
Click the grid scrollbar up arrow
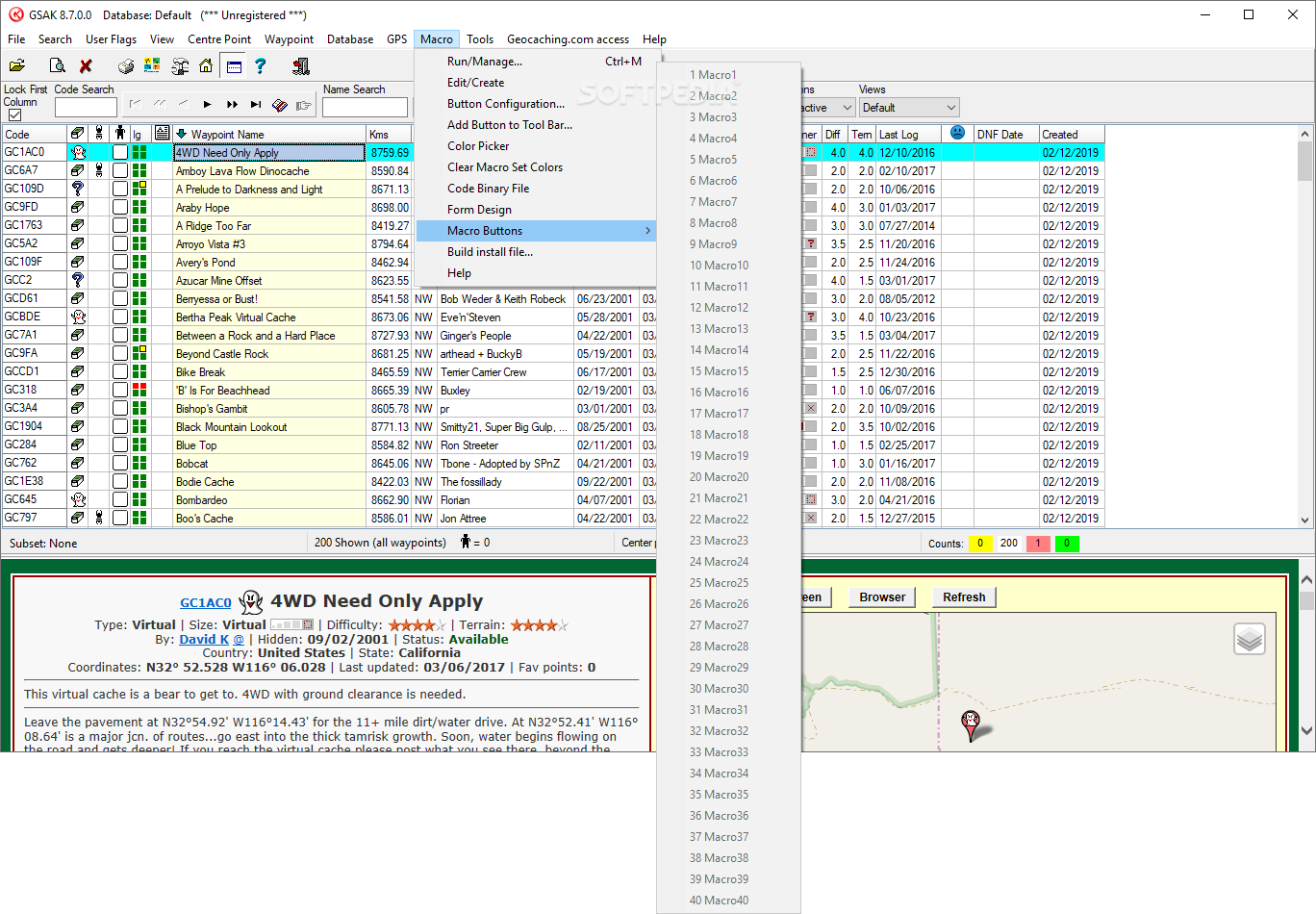pyautogui.click(x=1305, y=134)
